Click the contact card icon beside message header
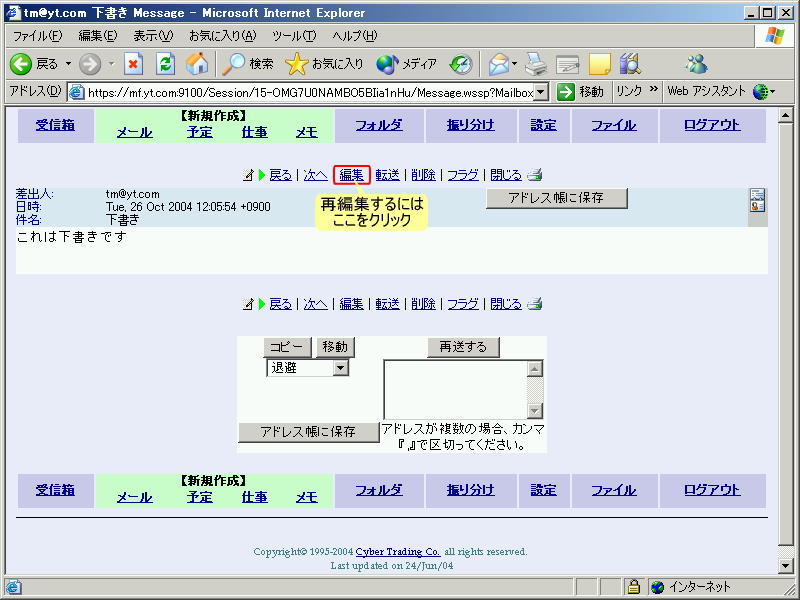 [757, 200]
